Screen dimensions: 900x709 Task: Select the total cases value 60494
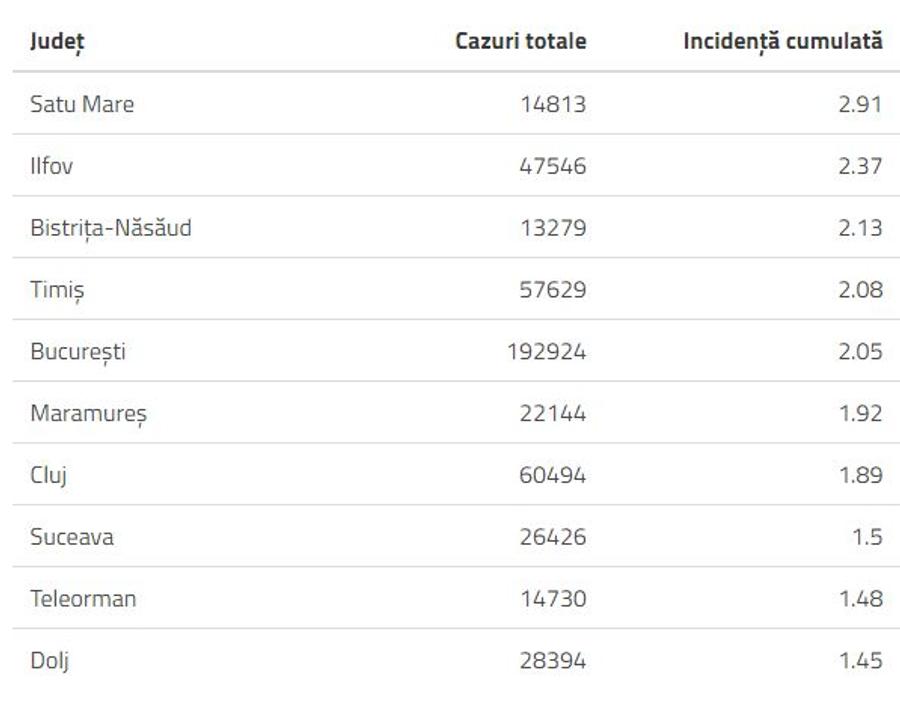click(553, 475)
